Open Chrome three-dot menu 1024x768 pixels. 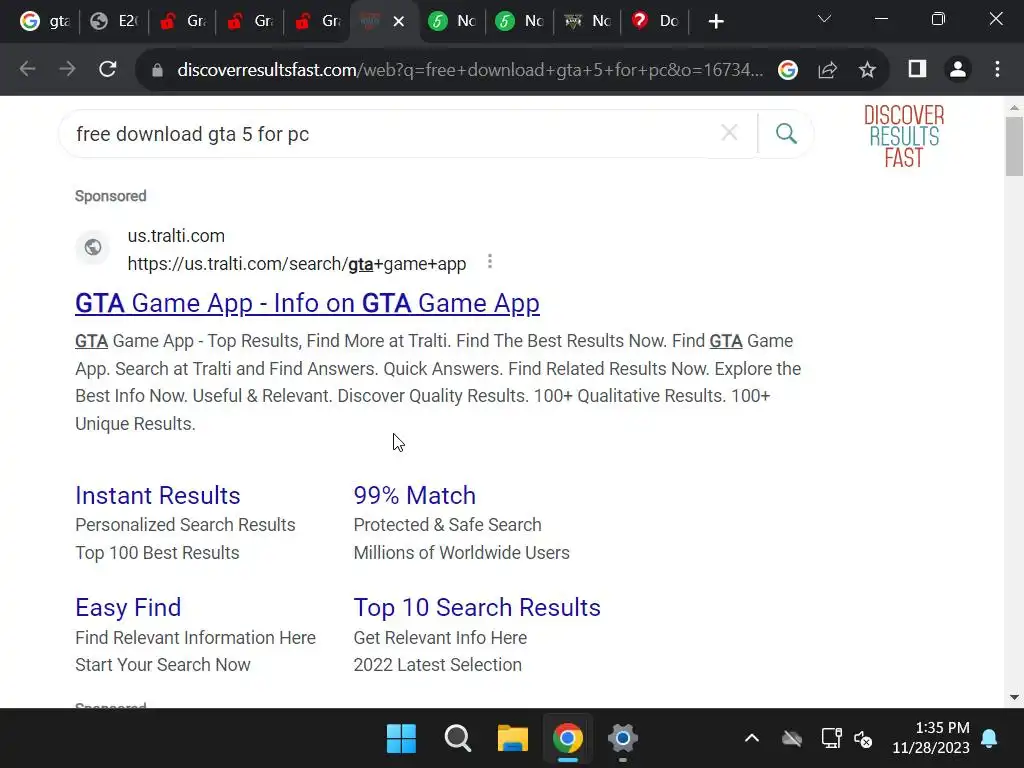point(997,69)
